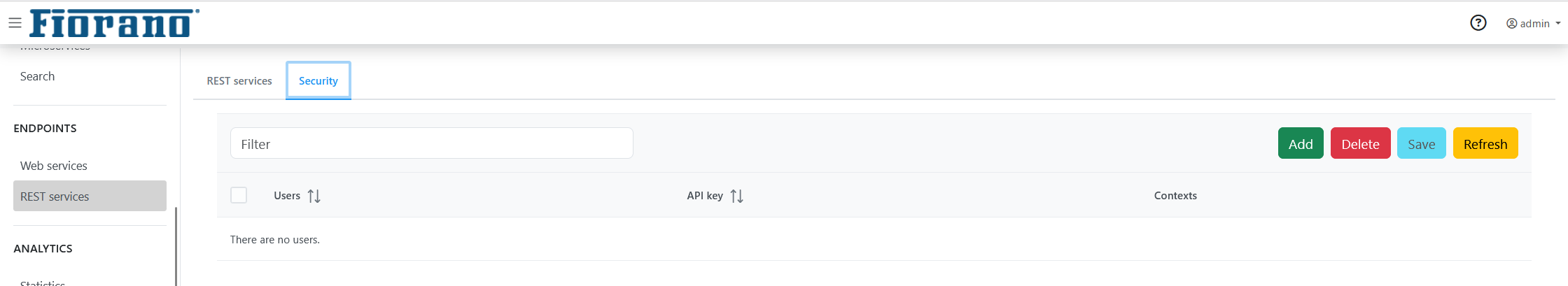Open the help question mark icon
The width and height of the screenshot is (1568, 286).
[1478, 23]
